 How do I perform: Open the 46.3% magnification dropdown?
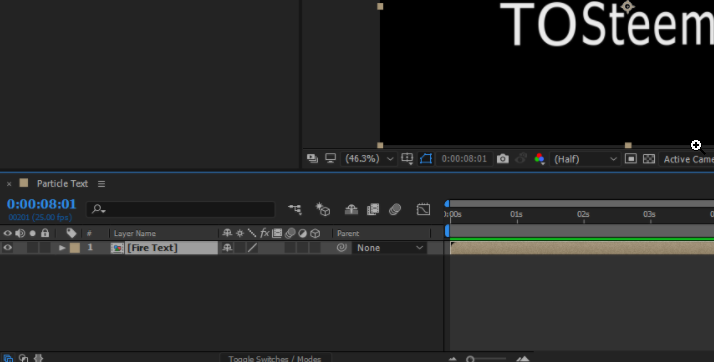(x=368, y=159)
